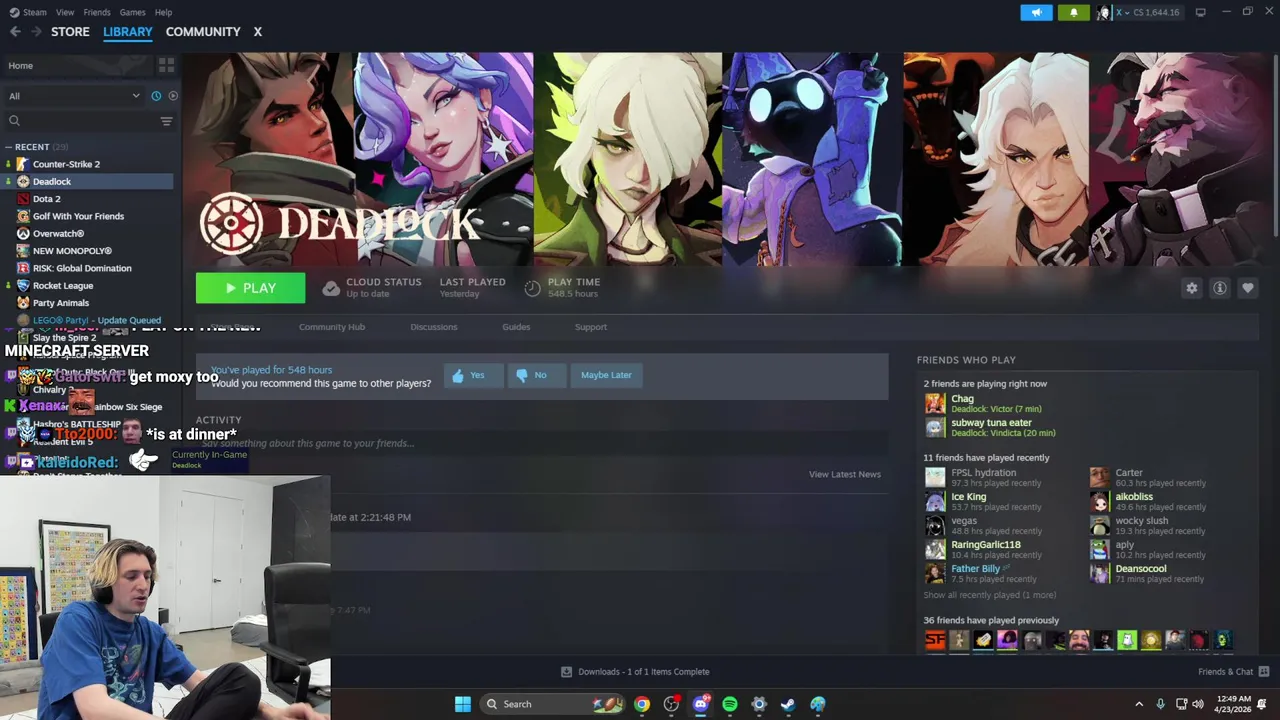Switch library to collections grid view icon
1280x720 pixels.
tap(166, 65)
